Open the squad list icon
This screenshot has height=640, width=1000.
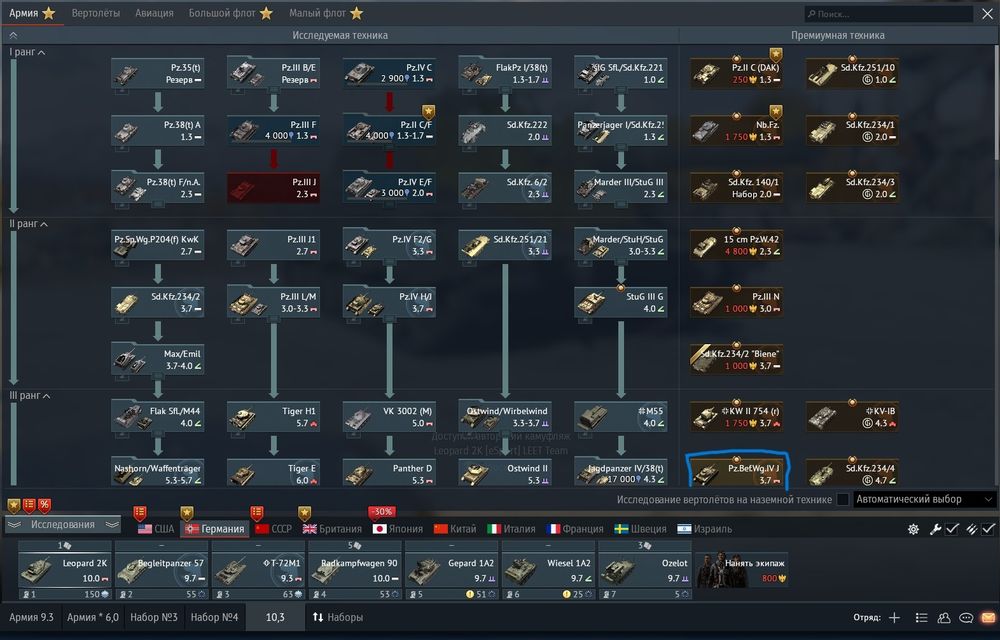coord(921,618)
